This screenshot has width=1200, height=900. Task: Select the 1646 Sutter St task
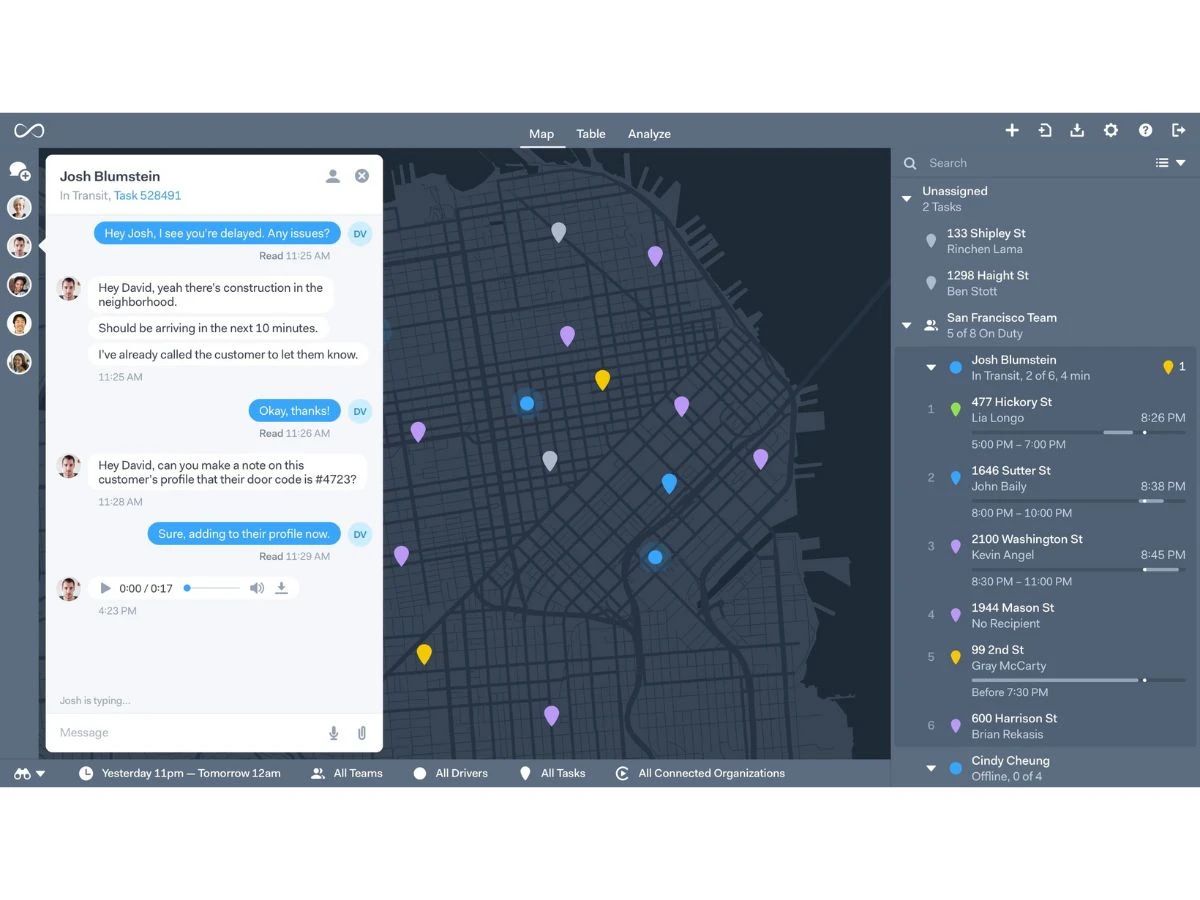(1055, 490)
